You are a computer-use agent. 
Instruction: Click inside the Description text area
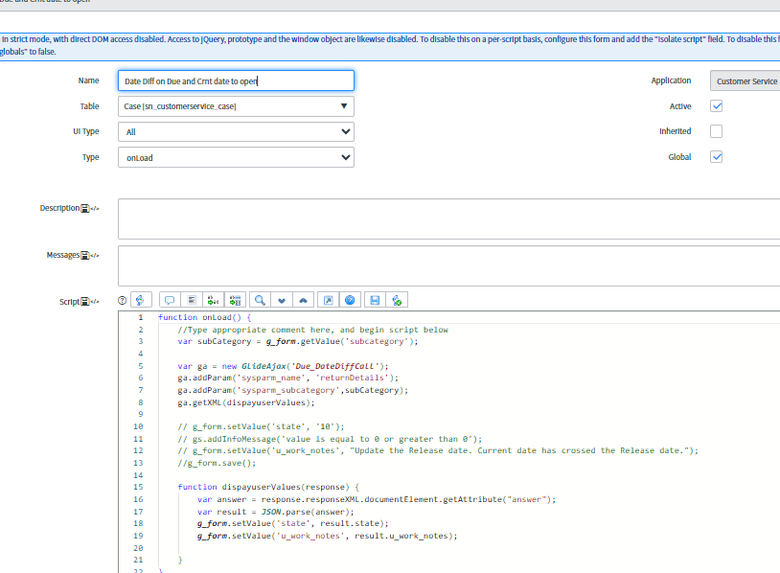pyautogui.click(x=449, y=219)
